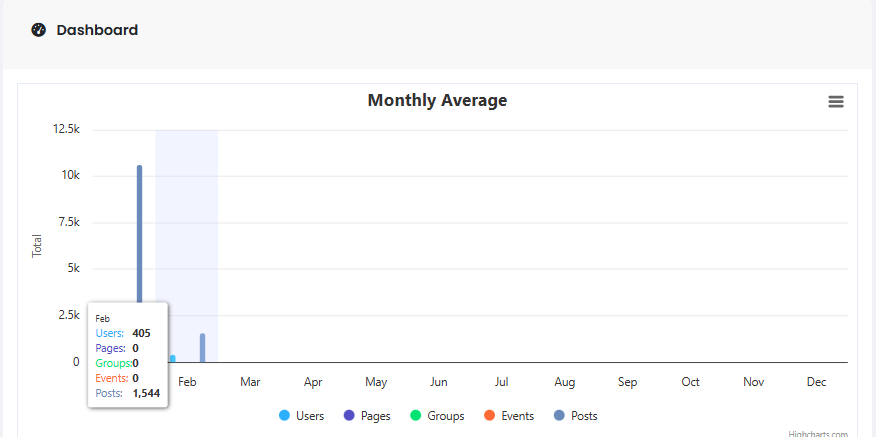Screen dimensions: 876x437
Task: Click the Monthly Average chart title
Action: [x=437, y=100]
